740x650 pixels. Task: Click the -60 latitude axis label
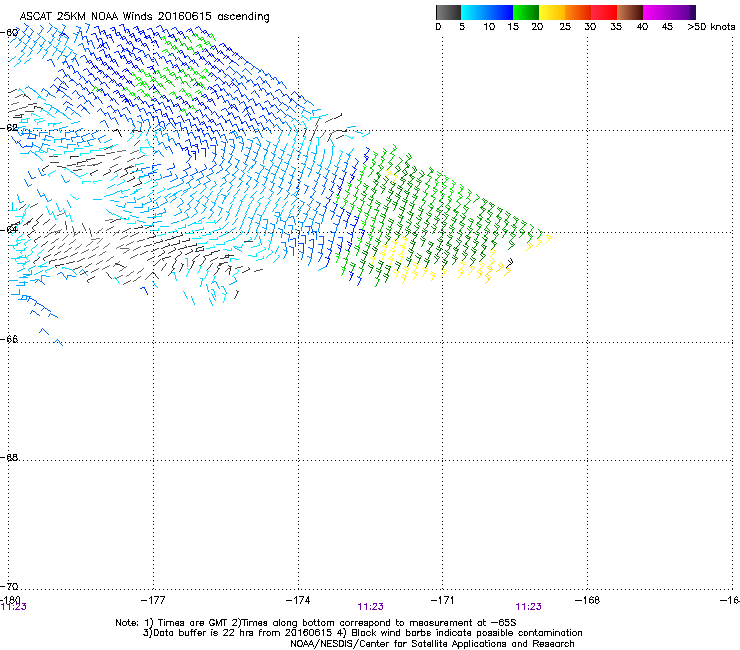(9, 33)
